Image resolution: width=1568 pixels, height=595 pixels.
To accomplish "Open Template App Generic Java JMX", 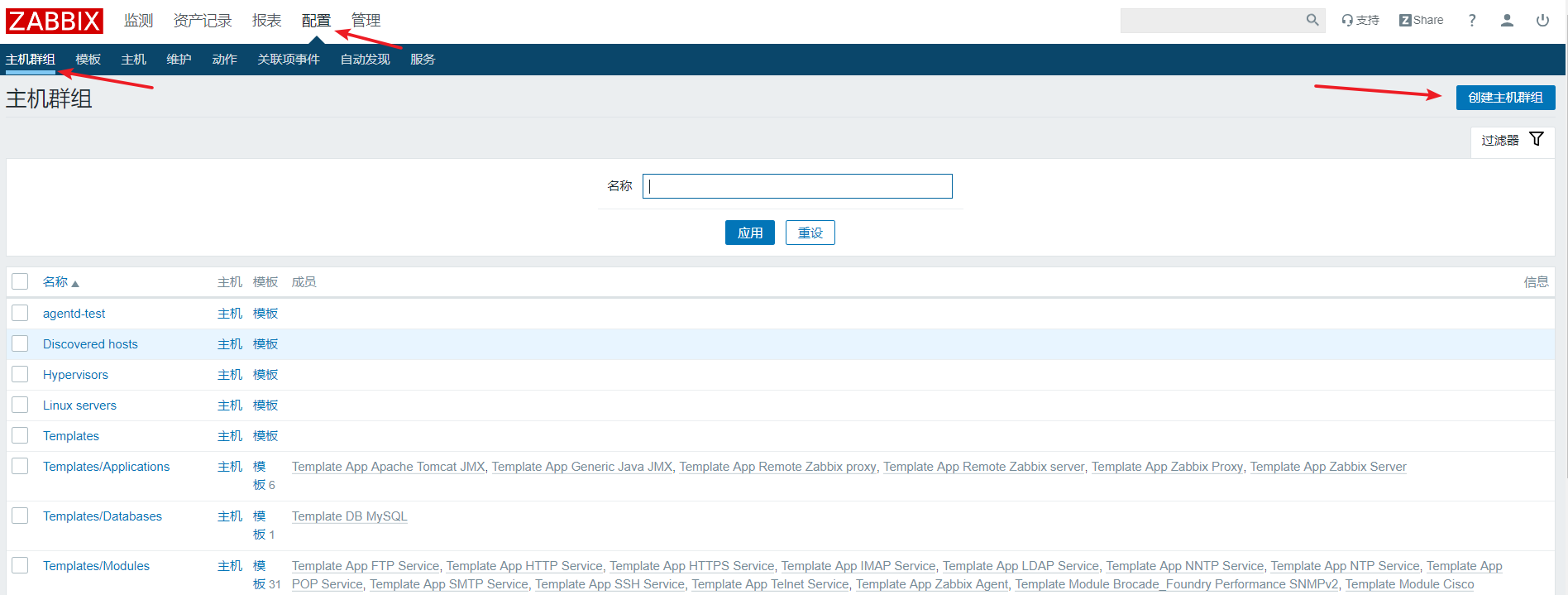I will [x=582, y=467].
